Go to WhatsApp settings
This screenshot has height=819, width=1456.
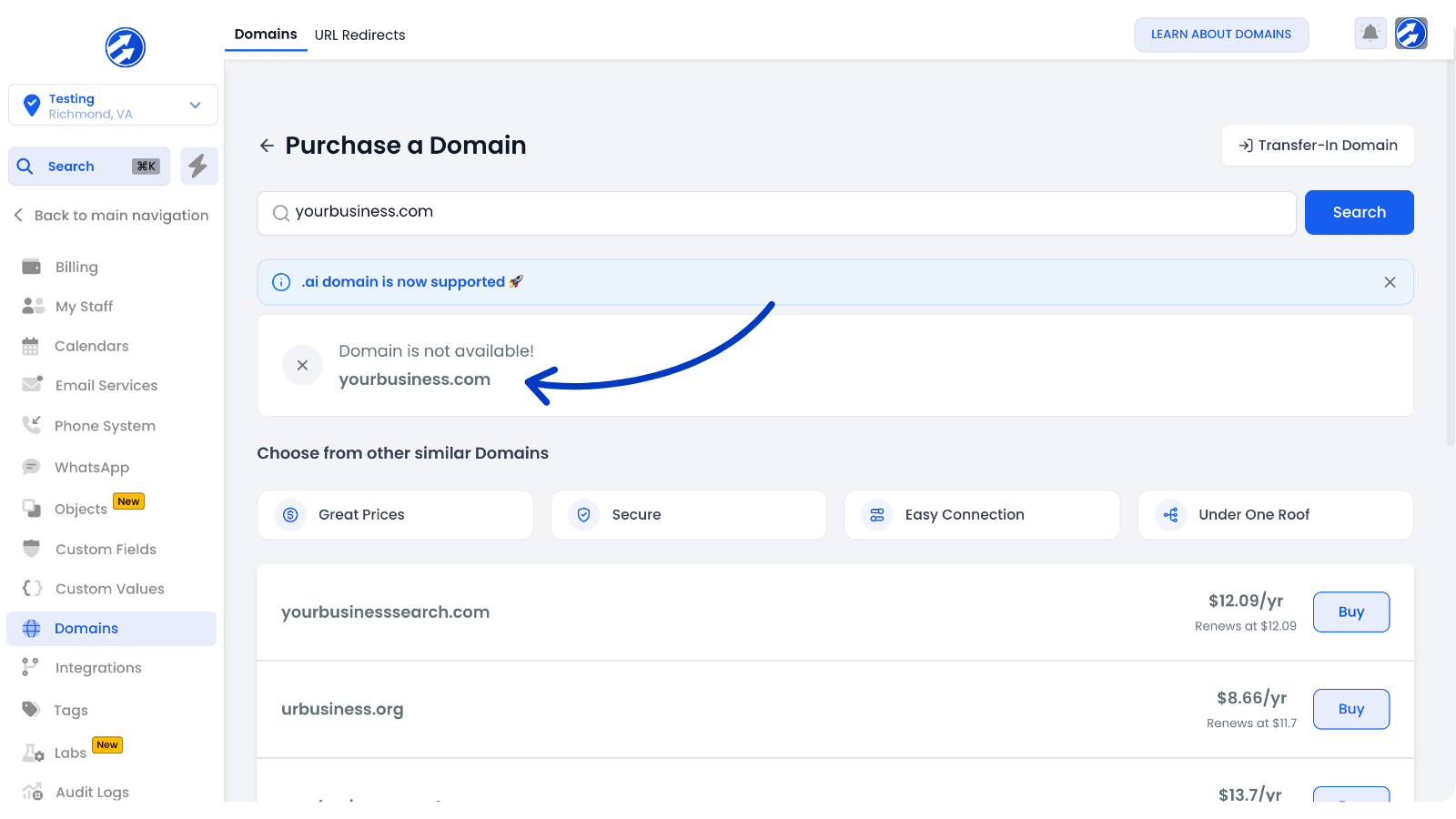coord(91,468)
